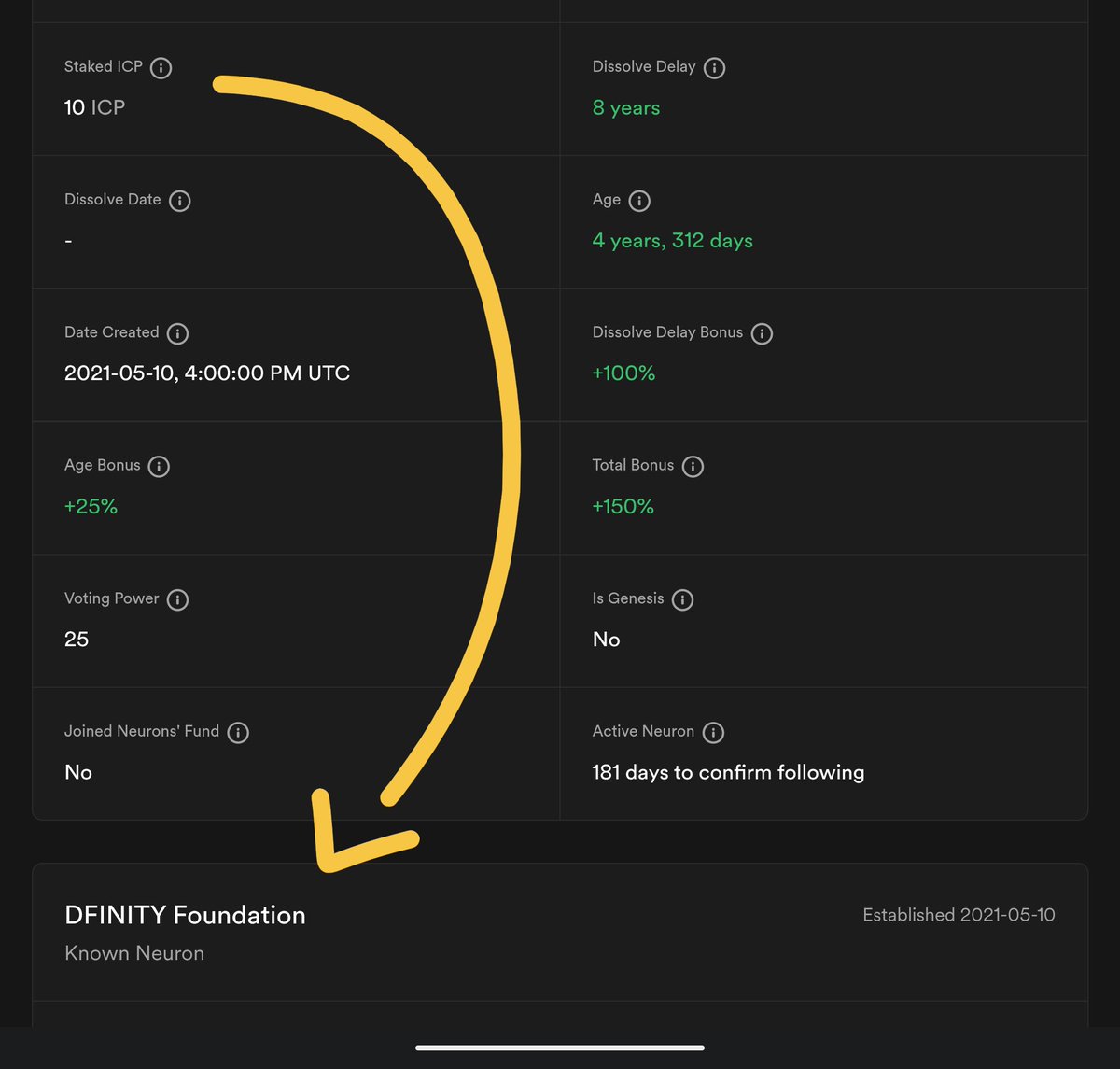The height and width of the screenshot is (1069, 1120).
Task: Click the Is Genesis label
Action: [x=628, y=598]
